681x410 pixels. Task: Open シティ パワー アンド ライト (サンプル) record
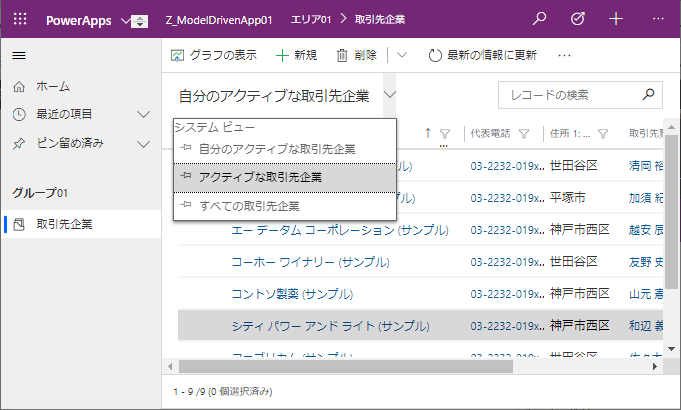click(x=331, y=326)
